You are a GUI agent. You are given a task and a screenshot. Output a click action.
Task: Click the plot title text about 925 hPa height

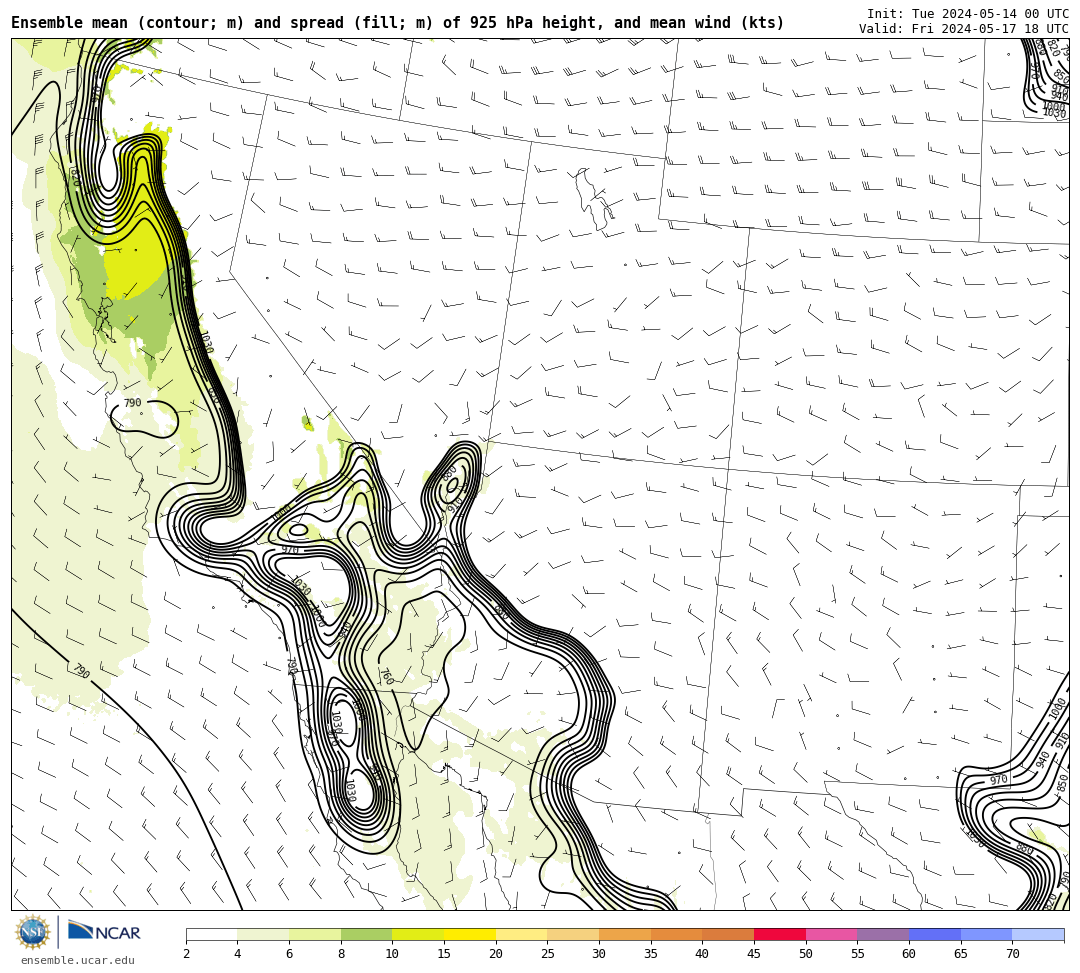click(x=397, y=23)
